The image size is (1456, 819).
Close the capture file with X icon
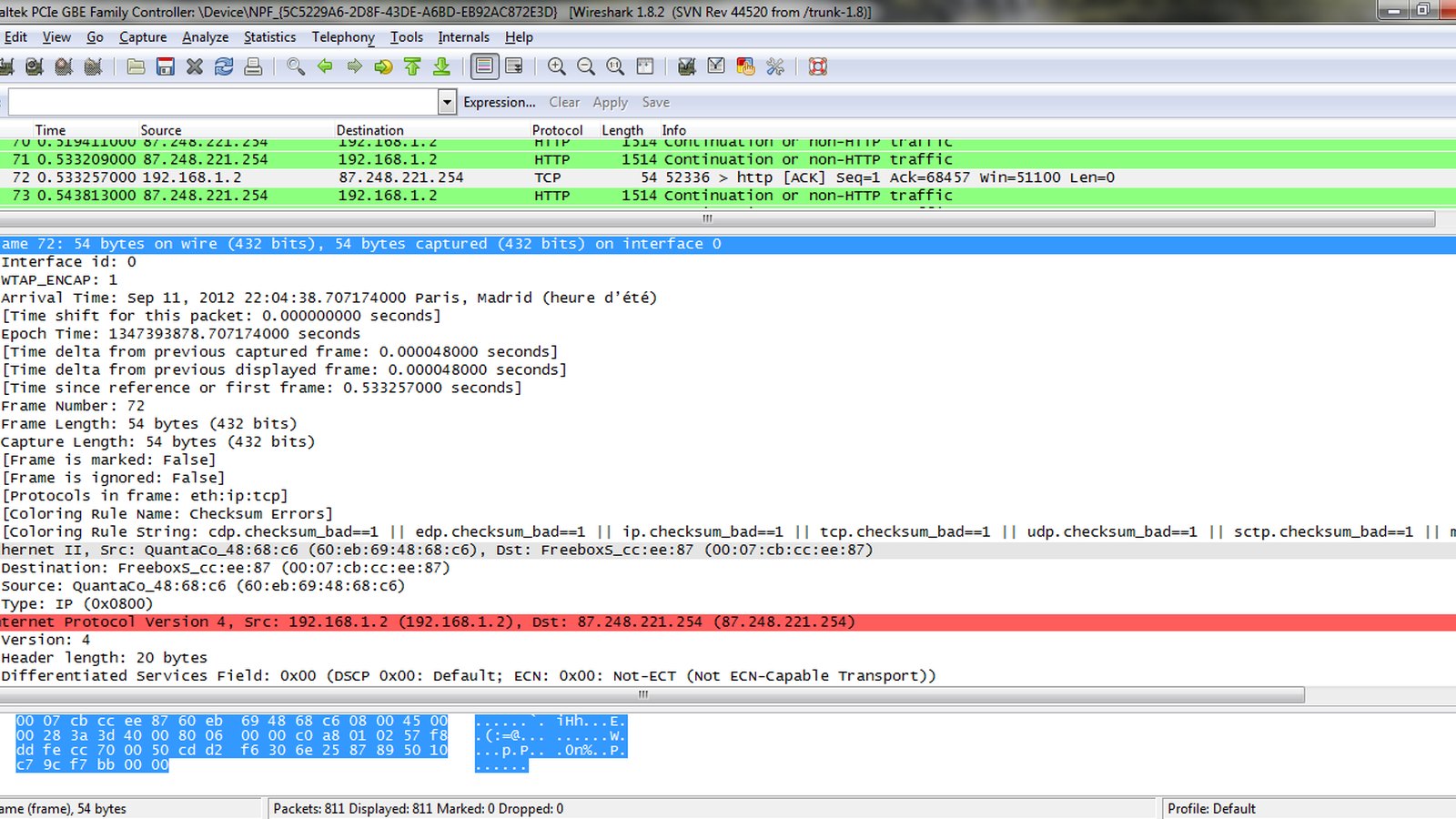pyautogui.click(x=194, y=66)
